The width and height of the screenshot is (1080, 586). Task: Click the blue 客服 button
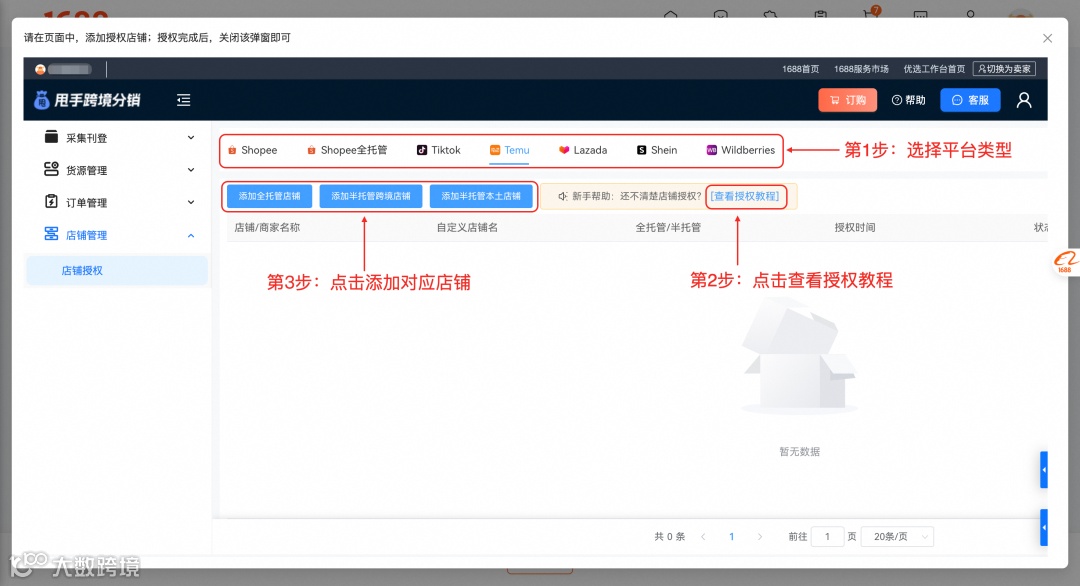970,101
